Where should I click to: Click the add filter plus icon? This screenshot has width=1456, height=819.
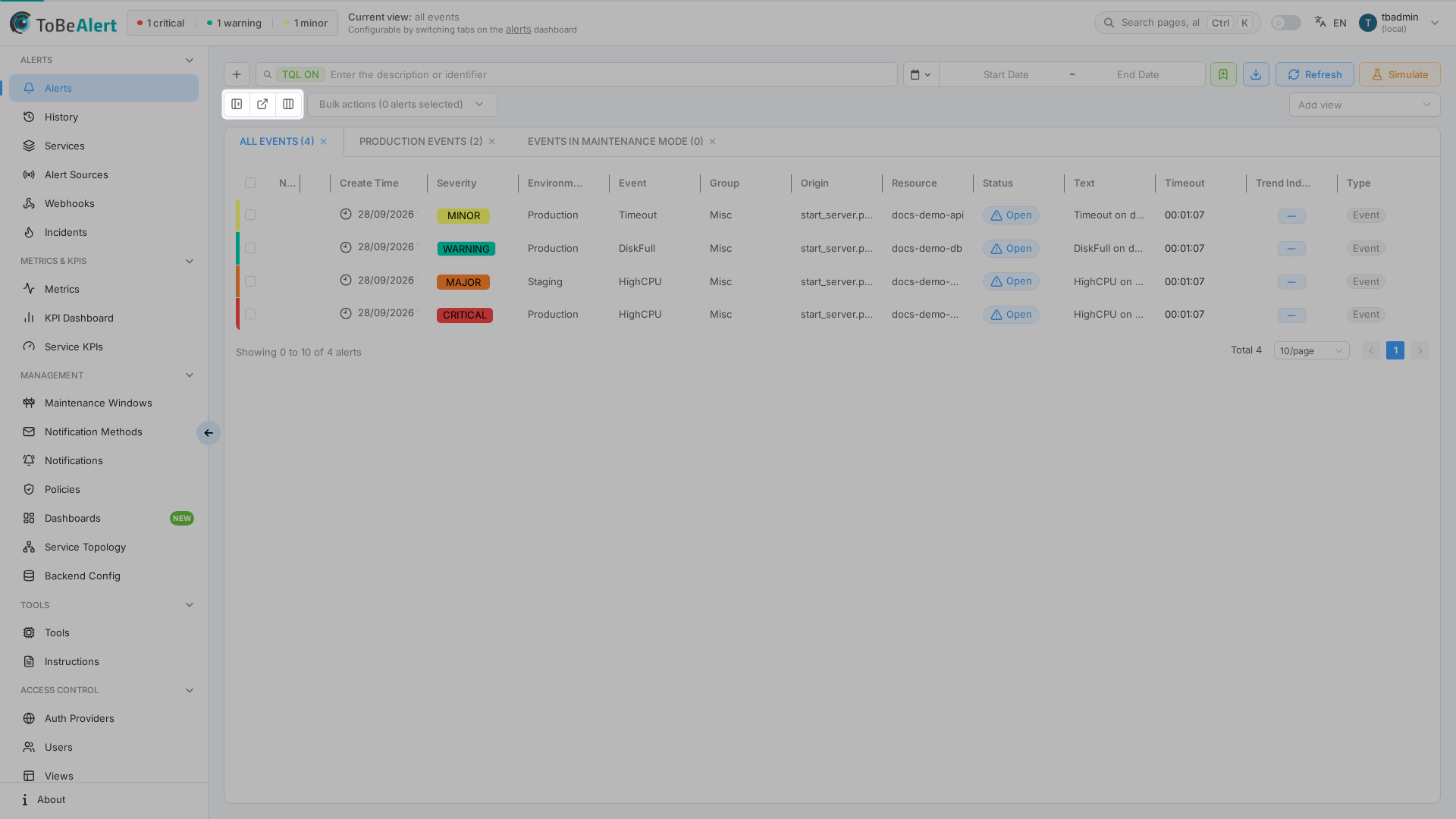237,74
